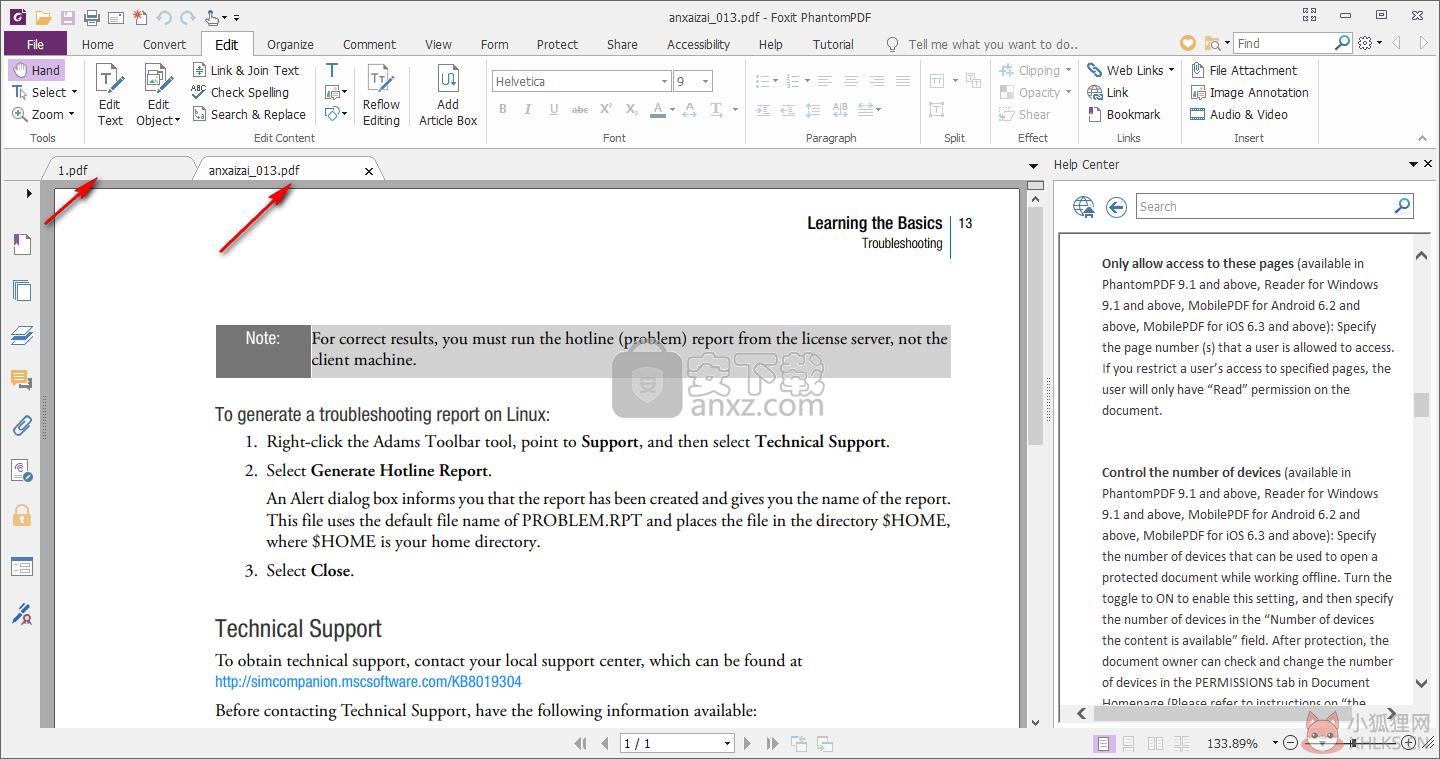Switch to the Home ribbon tab
This screenshot has width=1440, height=759.
click(x=98, y=44)
